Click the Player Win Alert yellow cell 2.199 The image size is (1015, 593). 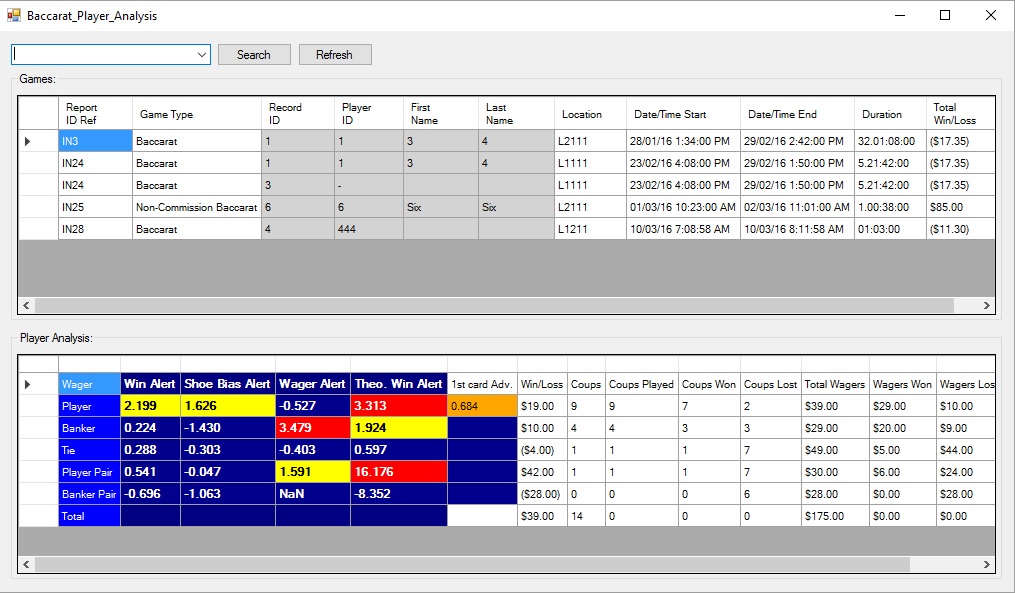pos(150,407)
